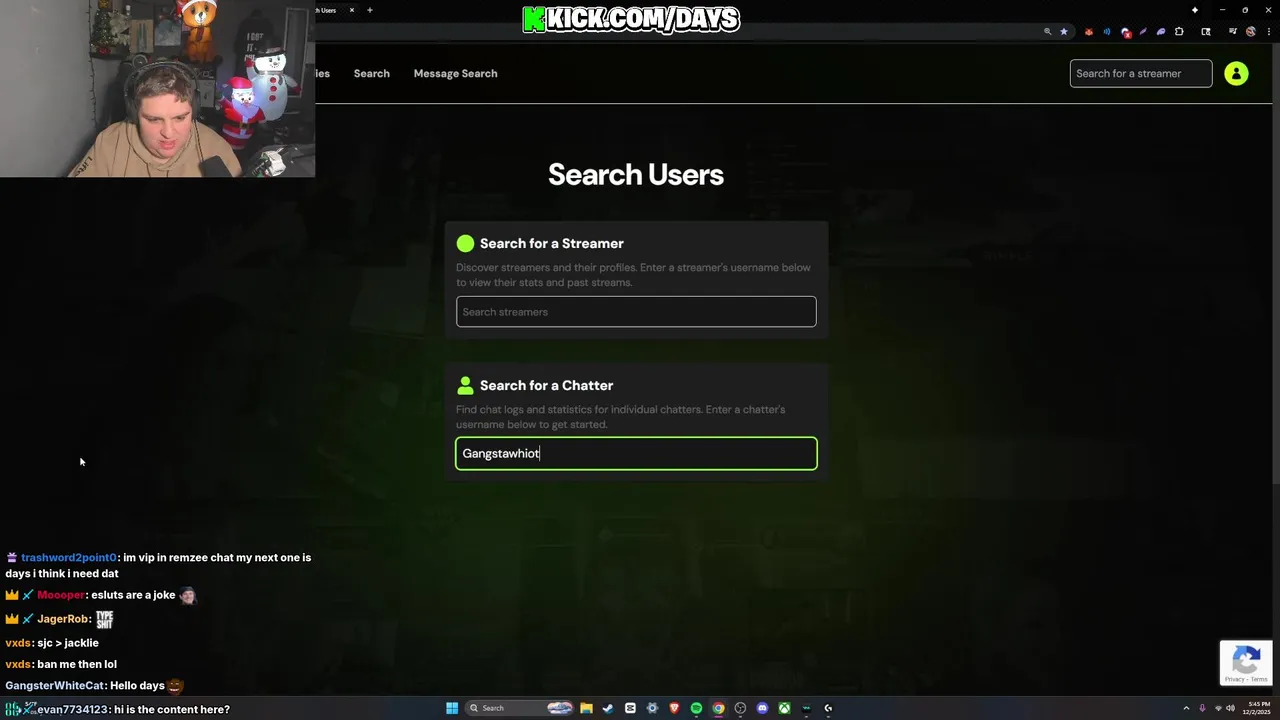
Task: Click the green chatter person icon
Action: pyautogui.click(x=465, y=385)
